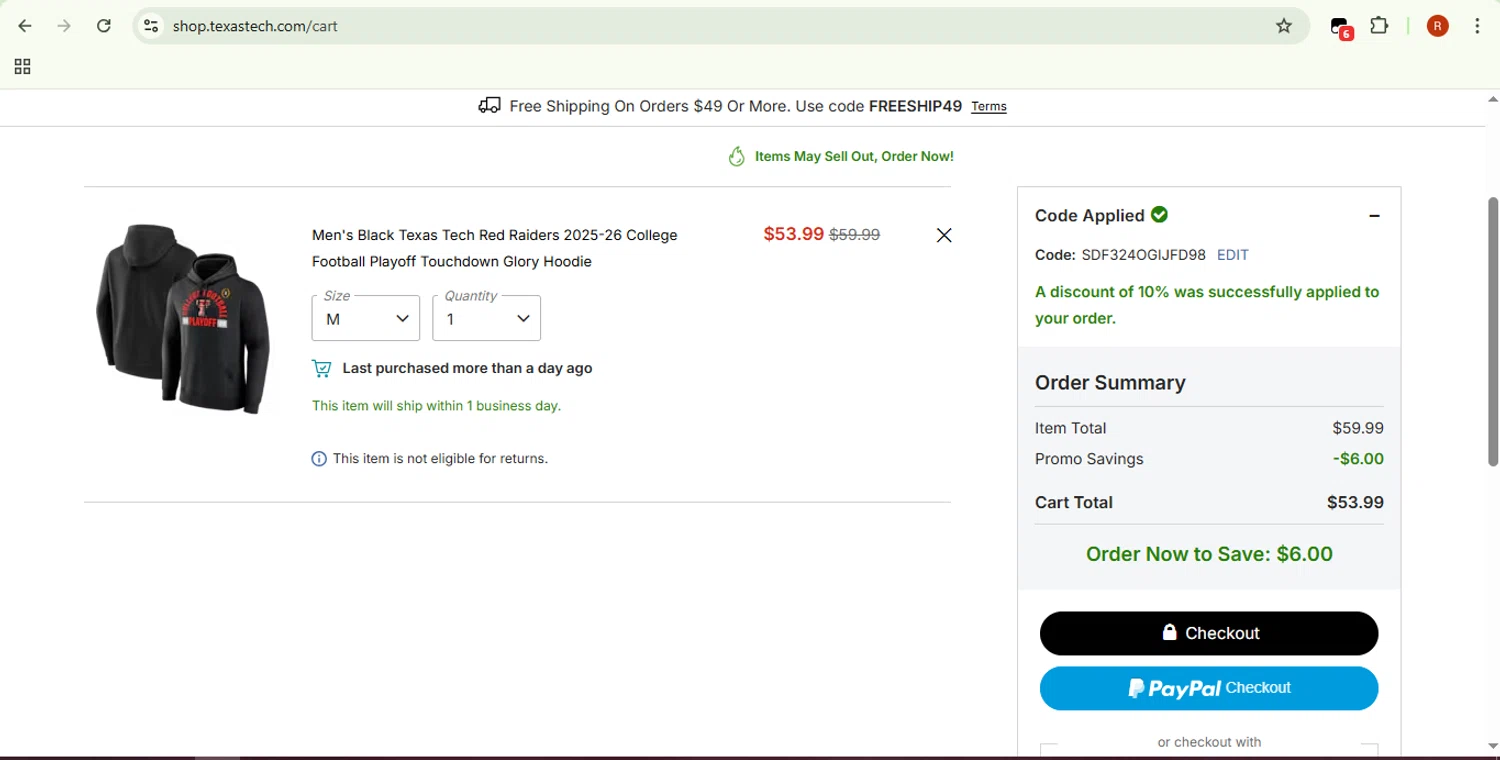
Task: Open the red-badged extension icon
Action: (1340, 27)
